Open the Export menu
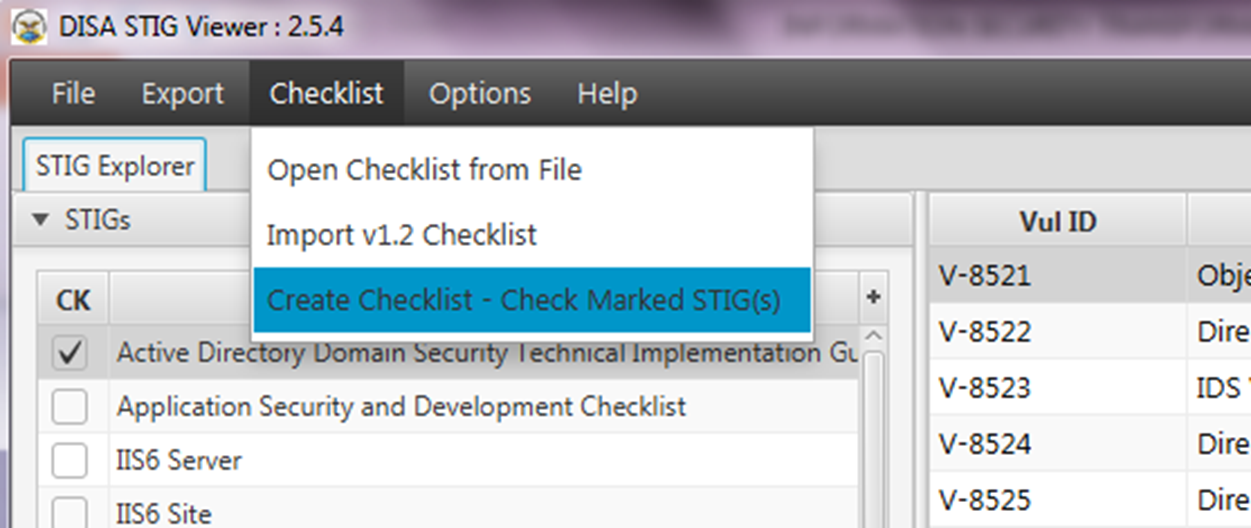The height and width of the screenshot is (528, 1251). pyautogui.click(x=182, y=94)
